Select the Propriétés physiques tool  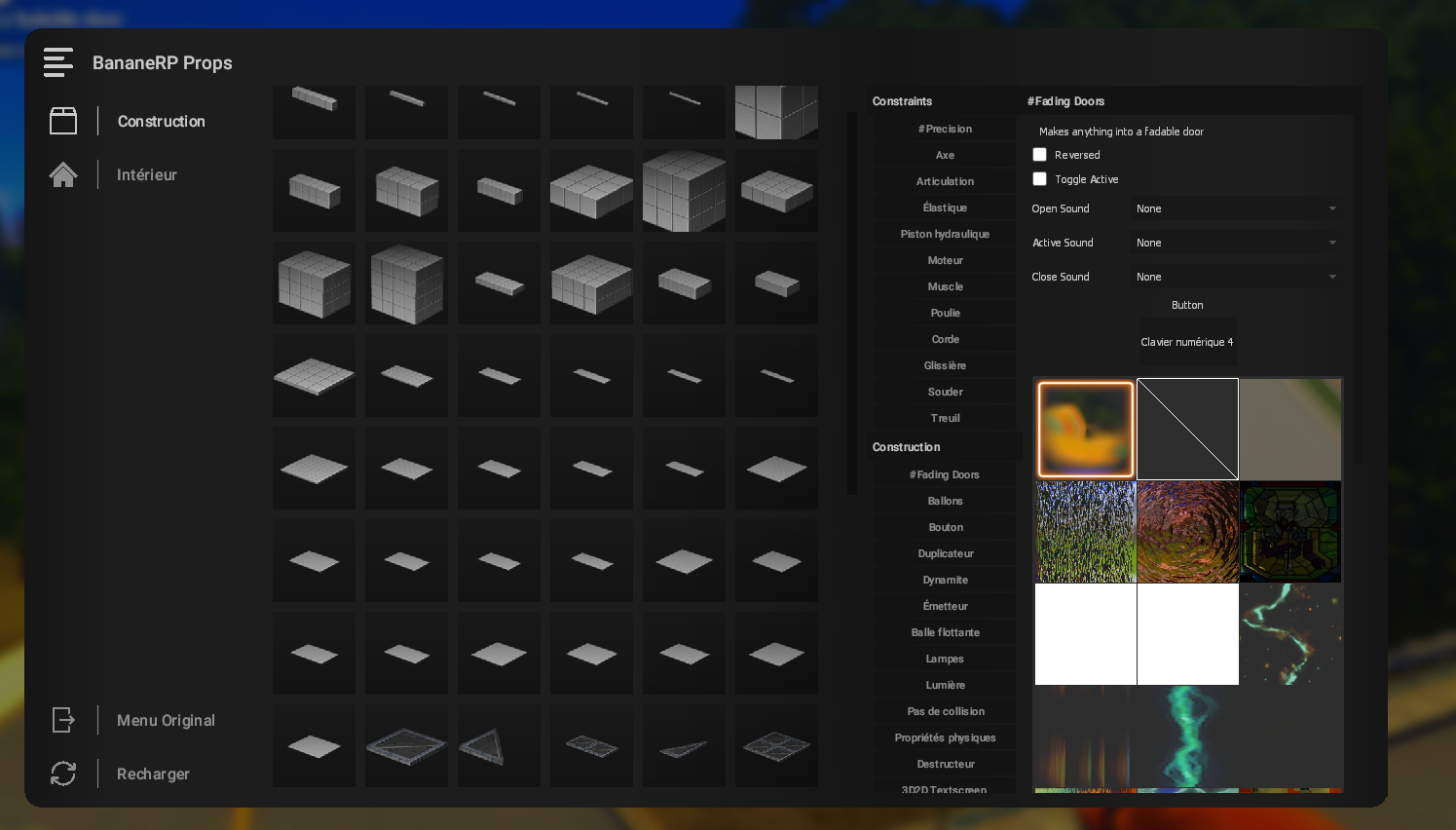pos(945,737)
